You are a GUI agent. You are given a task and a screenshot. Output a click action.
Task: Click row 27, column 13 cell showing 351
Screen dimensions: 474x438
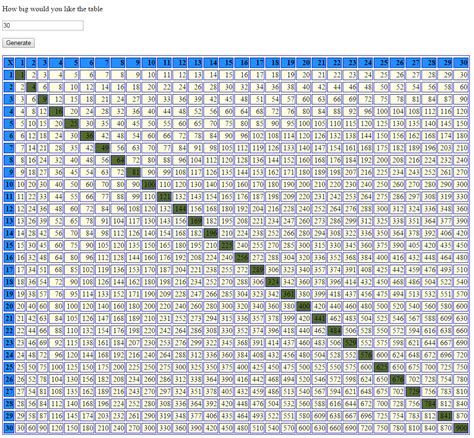point(195,391)
